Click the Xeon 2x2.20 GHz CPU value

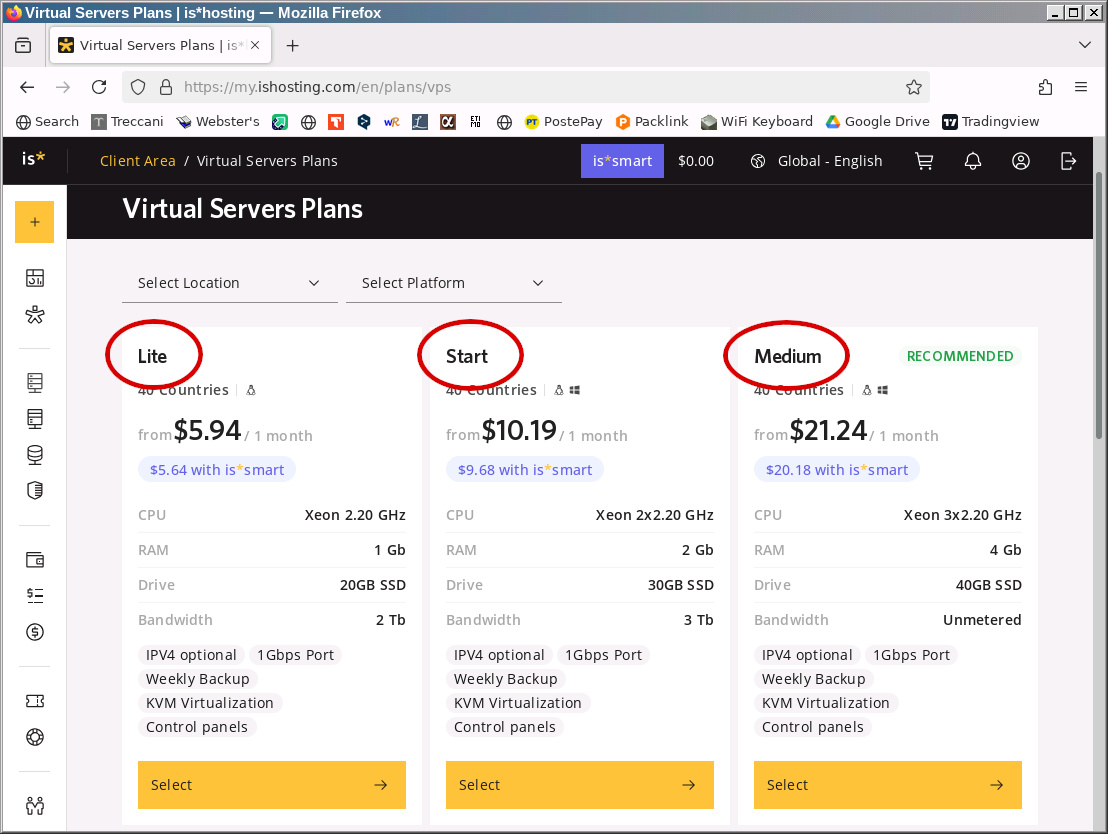[x=654, y=515]
